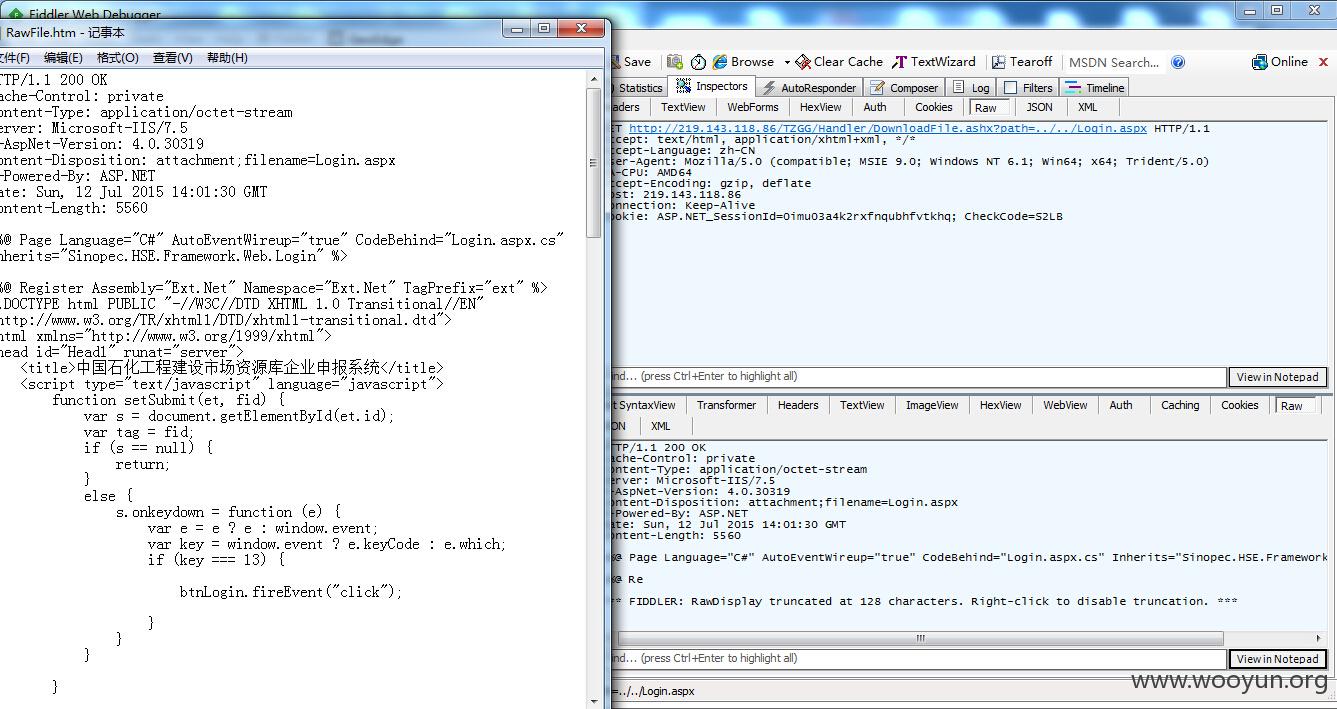Click the Notepad vertical scrollbar thumb
Screen dimensions: 1337x709
pyautogui.click(x=594, y=163)
